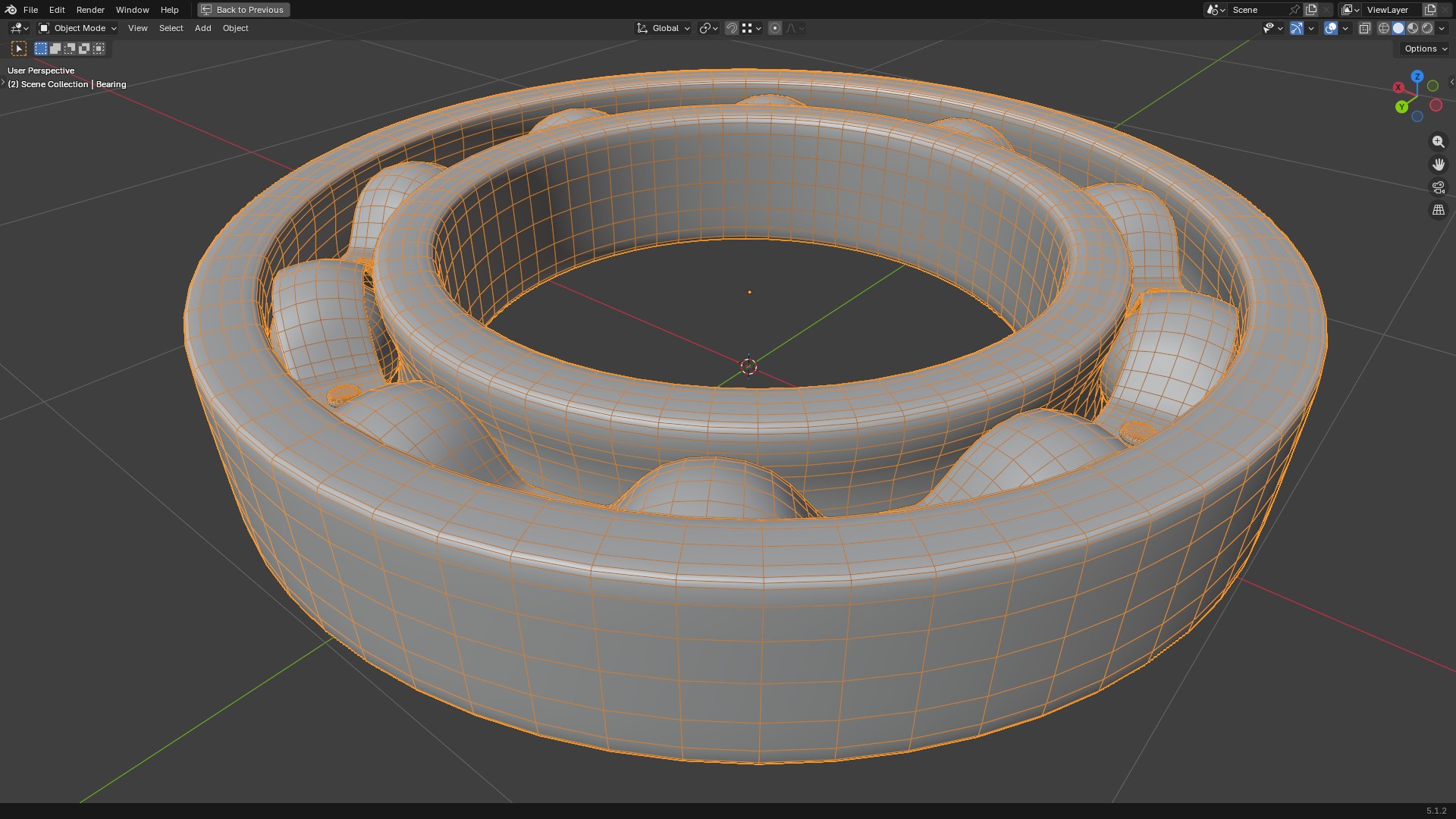Screen dimensions: 1456x819
Task: Open the editor type dropdown
Action: pyautogui.click(x=19, y=28)
